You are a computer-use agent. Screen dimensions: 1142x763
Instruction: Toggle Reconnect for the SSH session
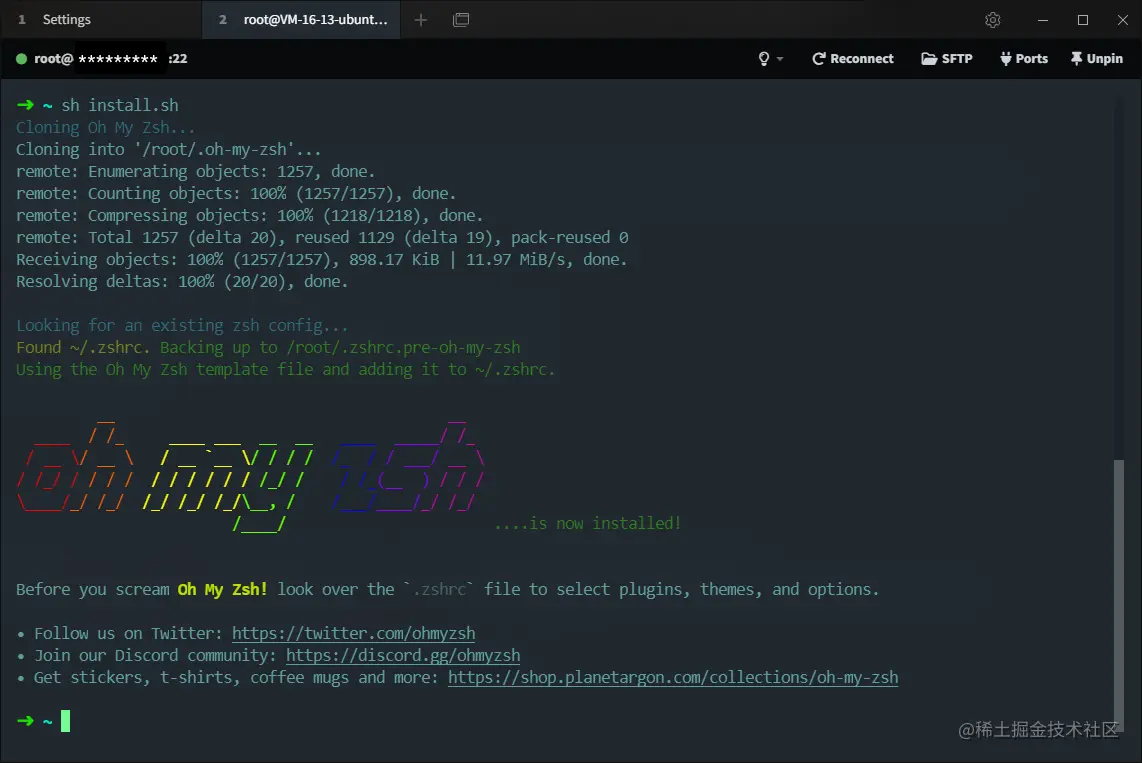click(x=852, y=58)
